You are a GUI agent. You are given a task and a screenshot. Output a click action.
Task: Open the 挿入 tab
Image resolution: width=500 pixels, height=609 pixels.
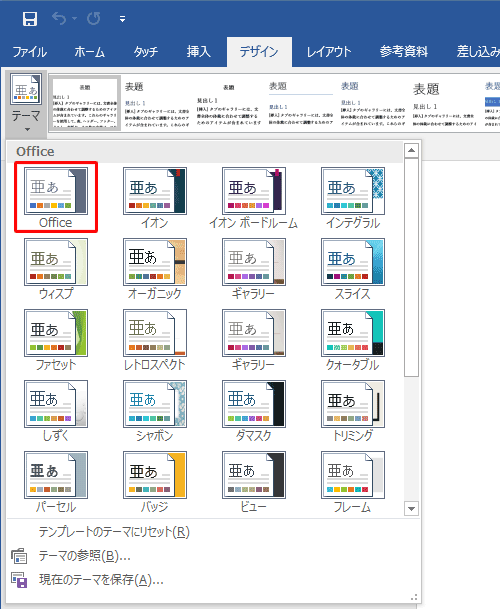tap(198, 52)
